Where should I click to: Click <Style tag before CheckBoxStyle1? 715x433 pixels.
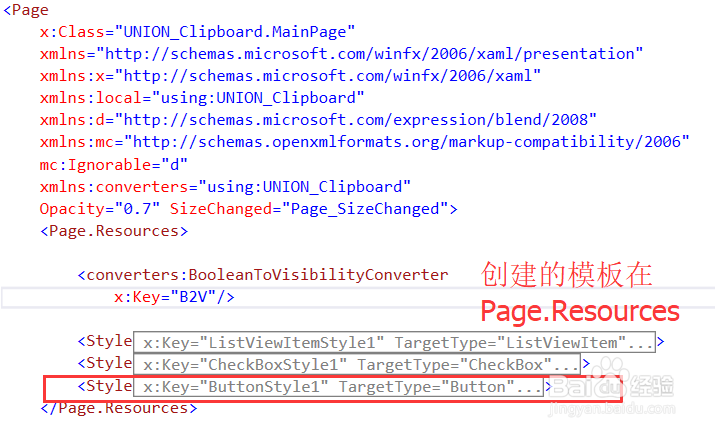105,363
